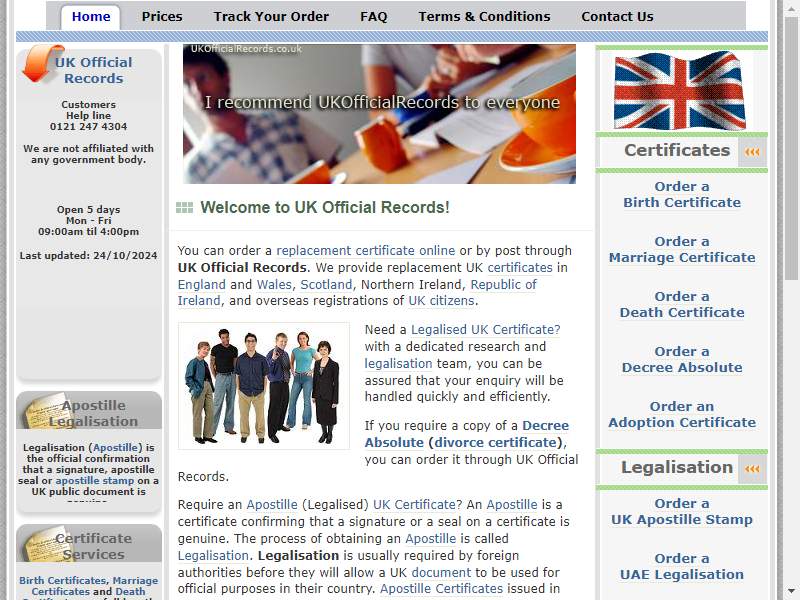Open the FAQ page
Viewport: 800px width, 600px height.
(x=373, y=17)
